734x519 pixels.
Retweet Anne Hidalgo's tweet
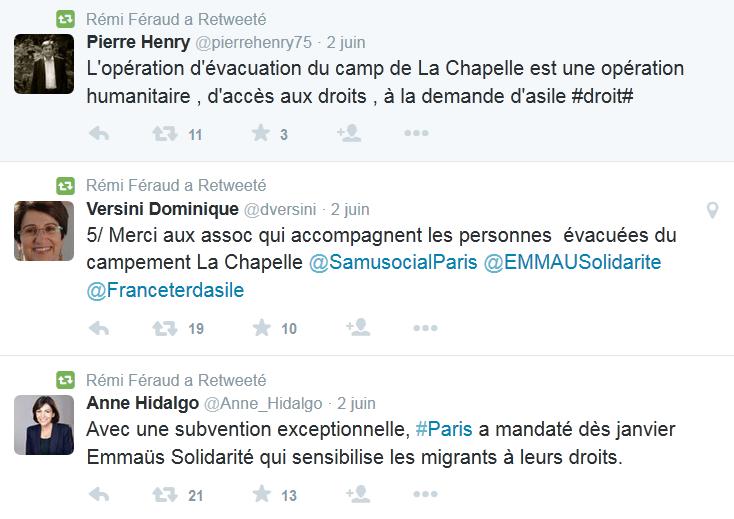click(x=165, y=495)
